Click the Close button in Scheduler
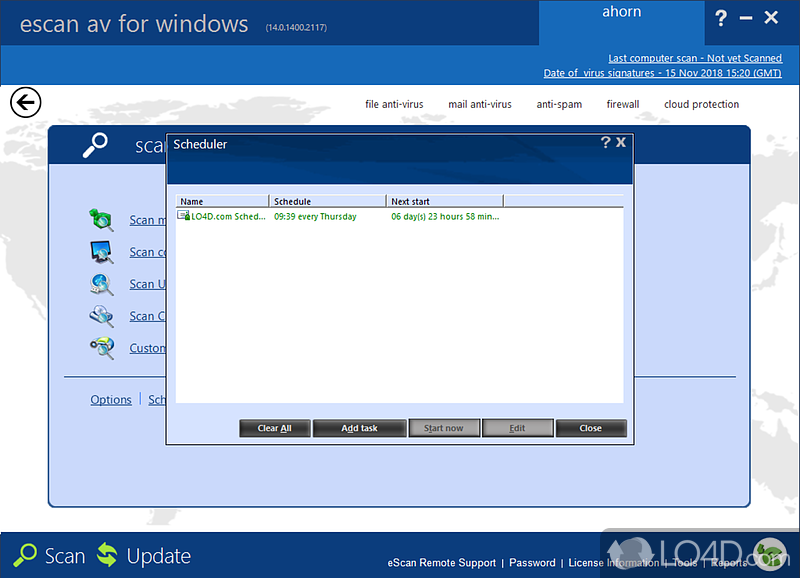Viewport: 800px width, 578px height. (x=590, y=428)
